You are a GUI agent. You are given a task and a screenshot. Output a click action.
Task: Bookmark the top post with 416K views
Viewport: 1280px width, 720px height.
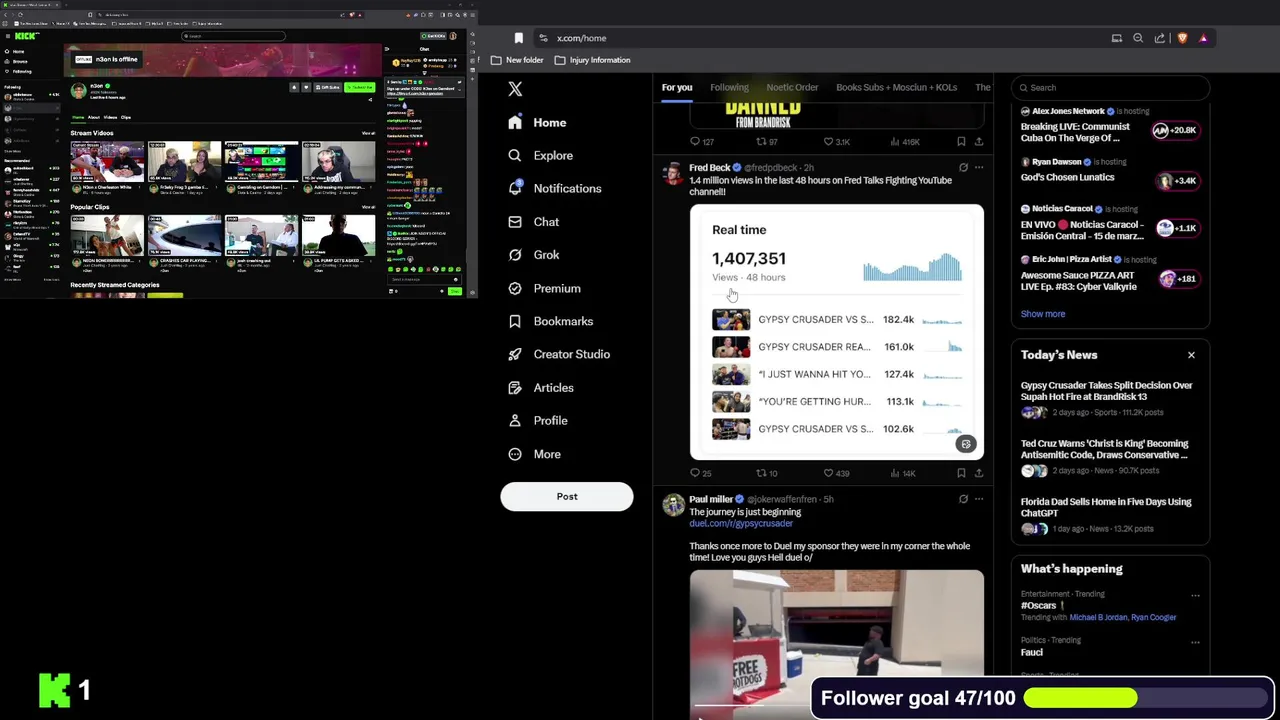(x=961, y=142)
